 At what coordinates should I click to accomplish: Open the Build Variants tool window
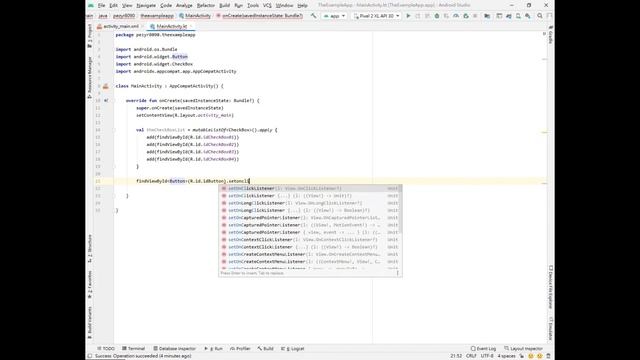coord(90,322)
